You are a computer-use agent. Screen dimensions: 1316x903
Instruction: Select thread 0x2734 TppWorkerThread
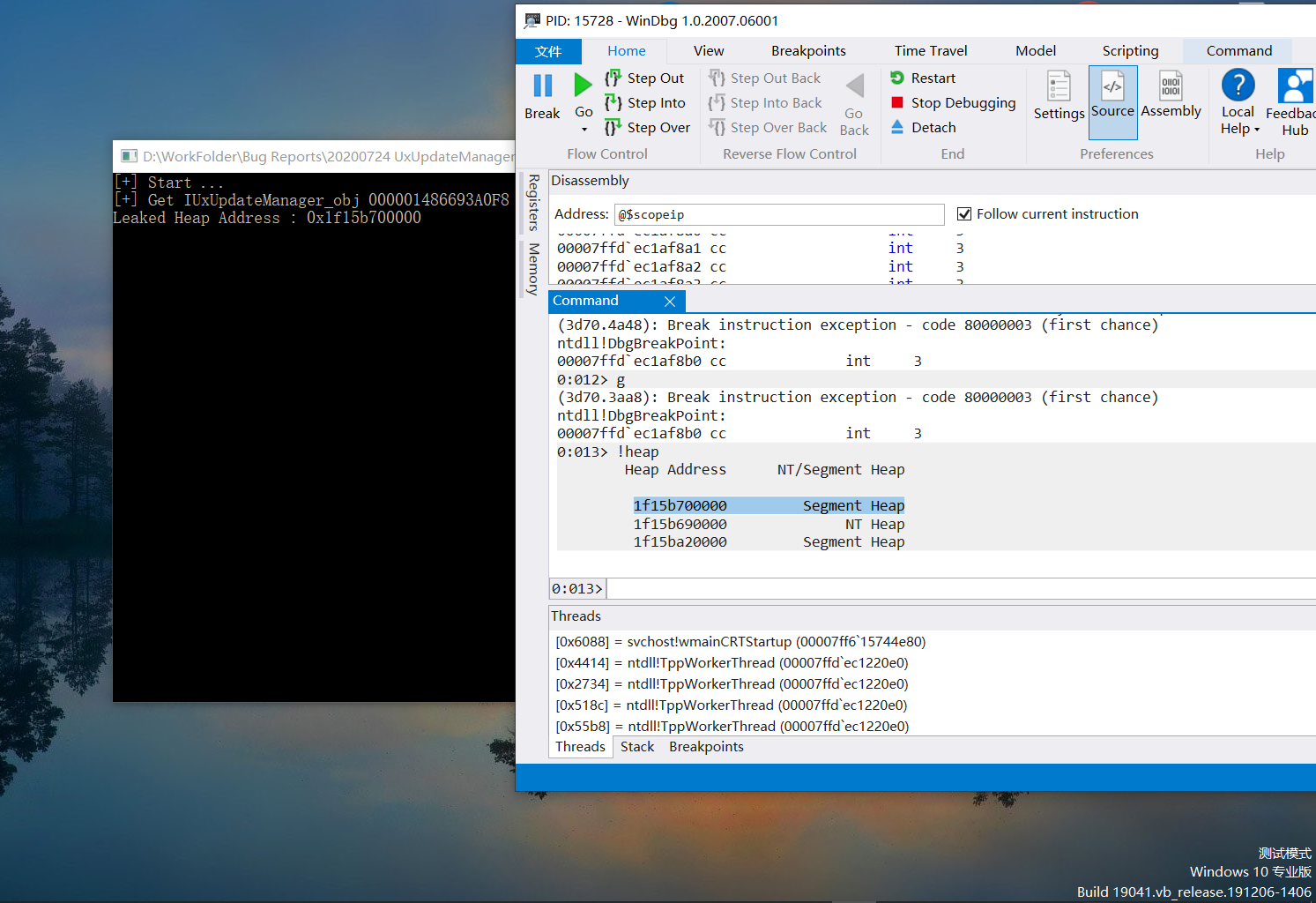tap(732, 684)
